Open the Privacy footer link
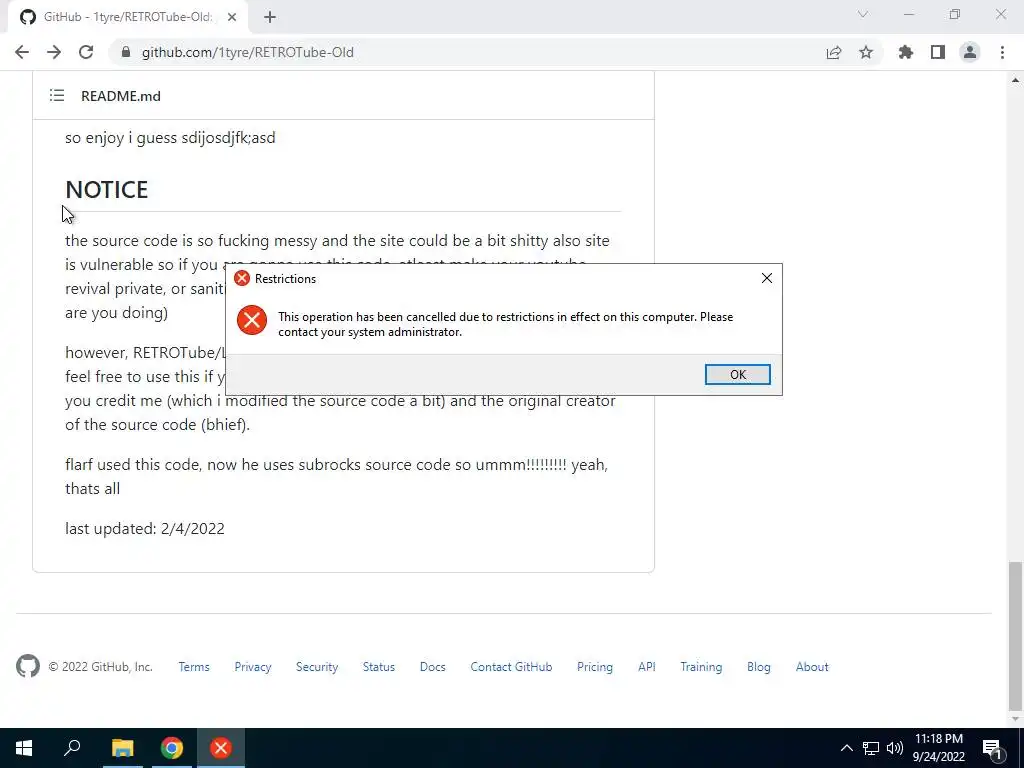Viewport: 1024px width, 768px height. tap(253, 667)
